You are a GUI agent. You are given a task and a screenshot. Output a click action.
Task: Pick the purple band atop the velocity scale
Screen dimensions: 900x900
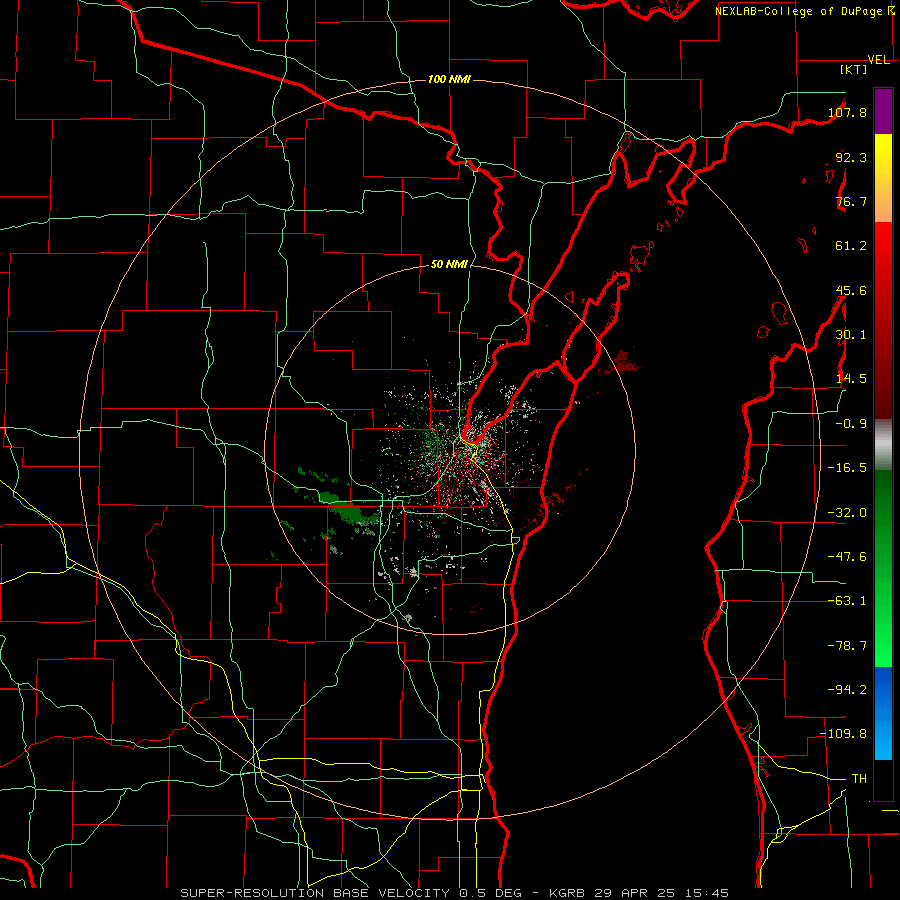tap(883, 111)
